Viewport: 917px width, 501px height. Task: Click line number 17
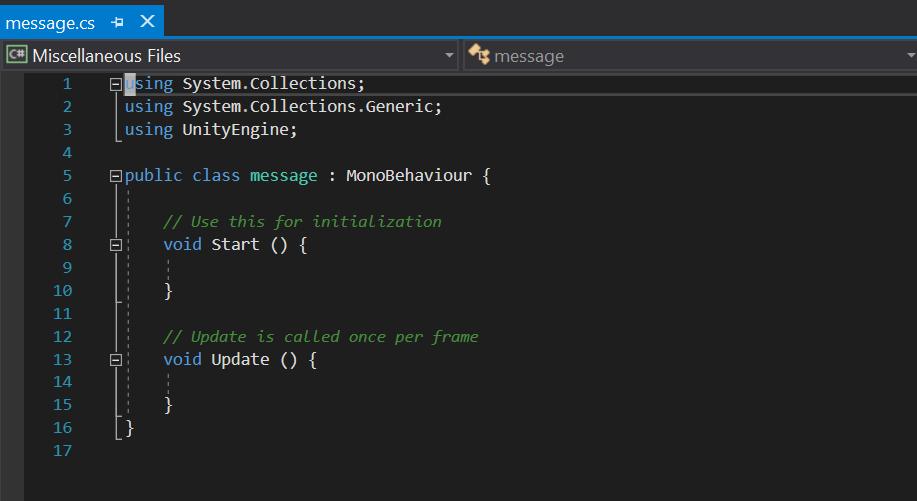65,451
